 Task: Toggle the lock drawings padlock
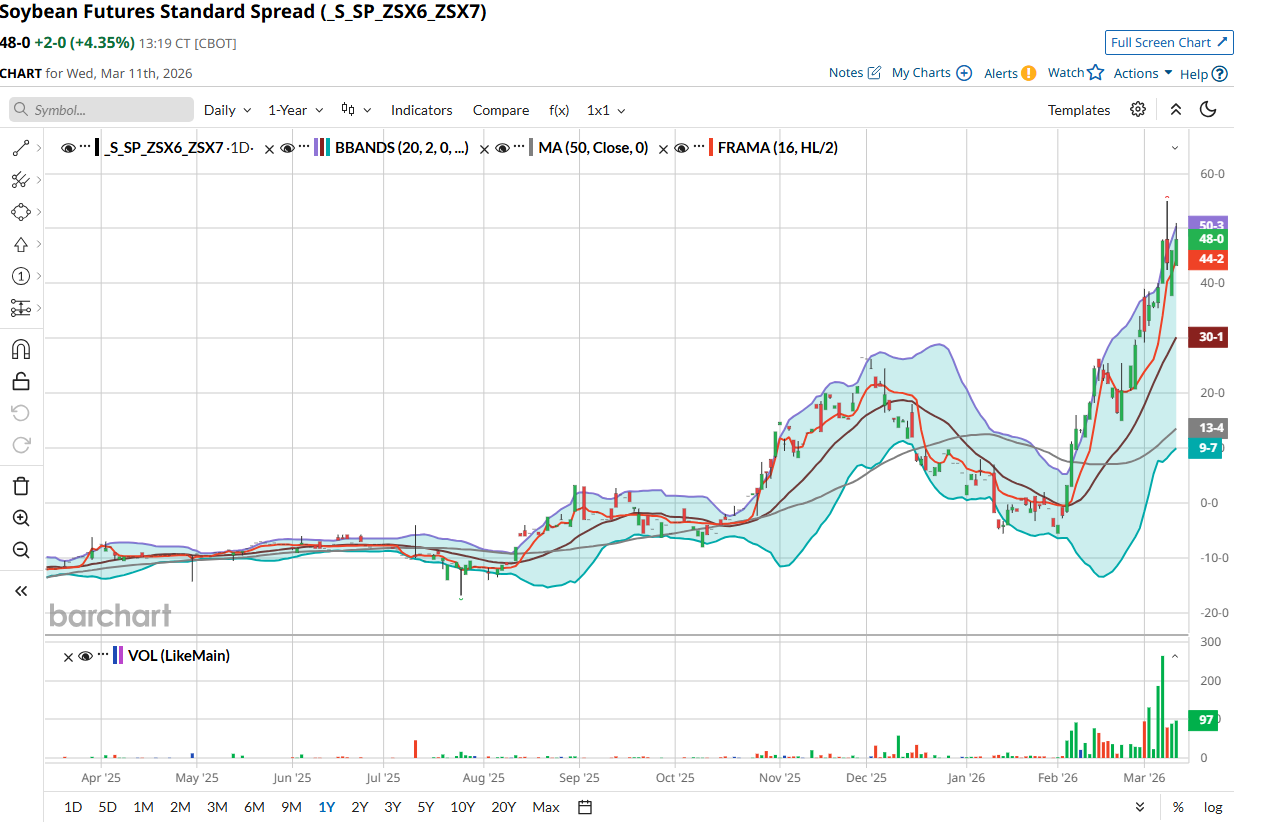tap(21, 381)
